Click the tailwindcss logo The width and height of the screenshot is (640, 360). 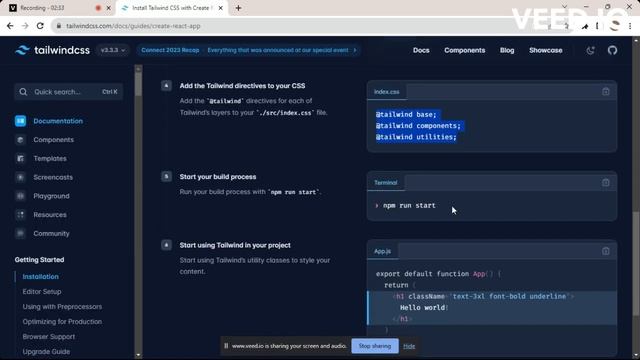point(52,50)
